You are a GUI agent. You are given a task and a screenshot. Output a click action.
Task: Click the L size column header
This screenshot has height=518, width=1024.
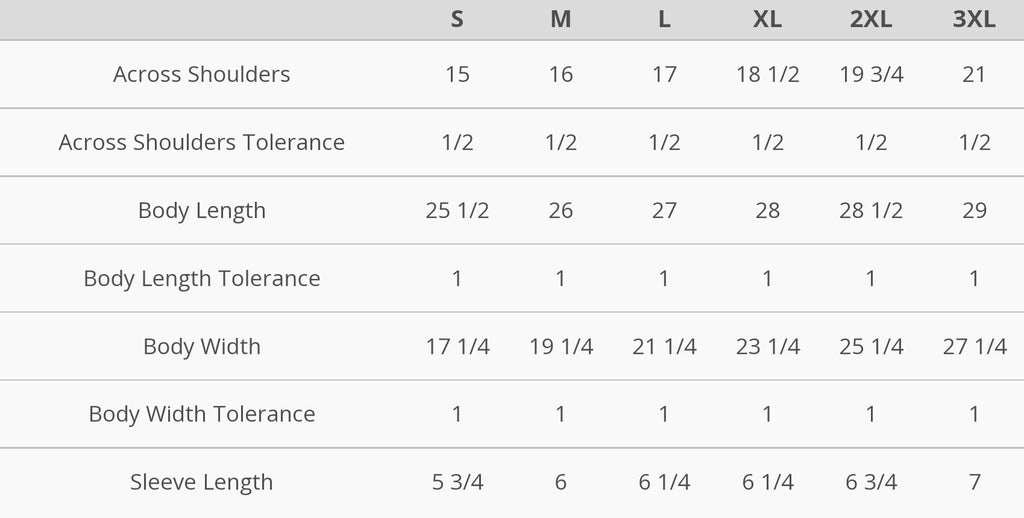pos(664,20)
